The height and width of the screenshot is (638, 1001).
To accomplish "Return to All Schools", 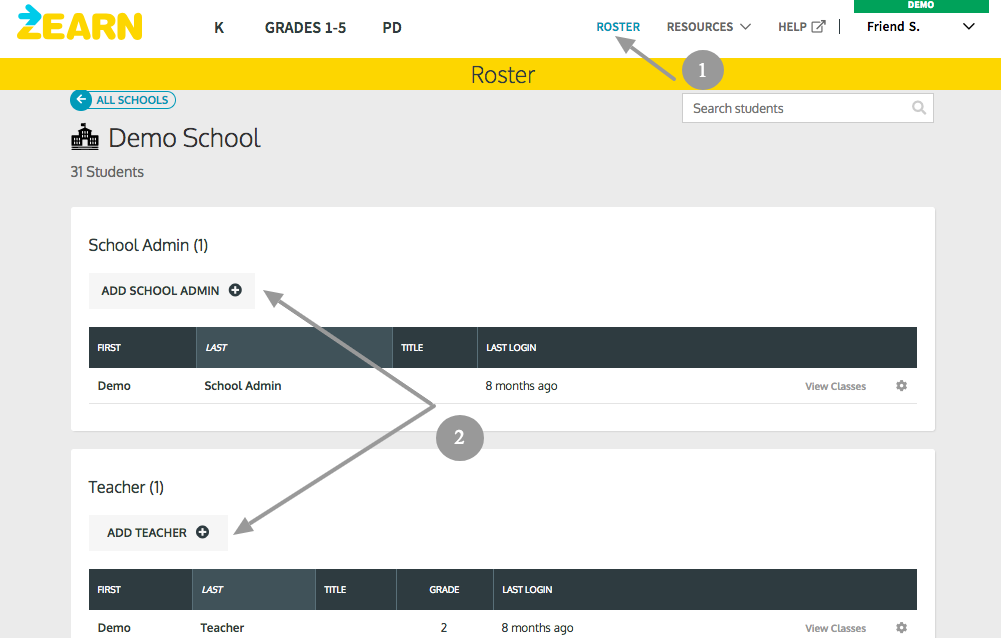I will pyautogui.click(x=123, y=100).
